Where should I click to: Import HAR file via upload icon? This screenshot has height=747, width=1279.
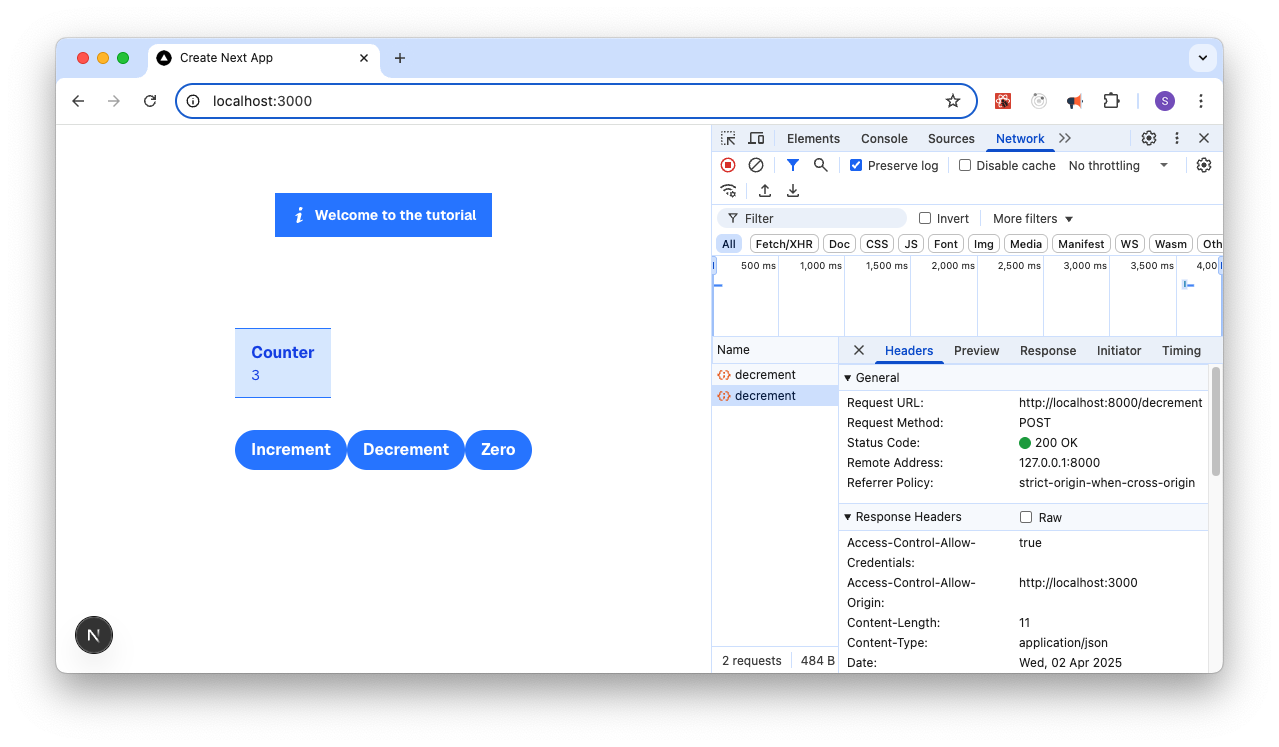pos(764,190)
